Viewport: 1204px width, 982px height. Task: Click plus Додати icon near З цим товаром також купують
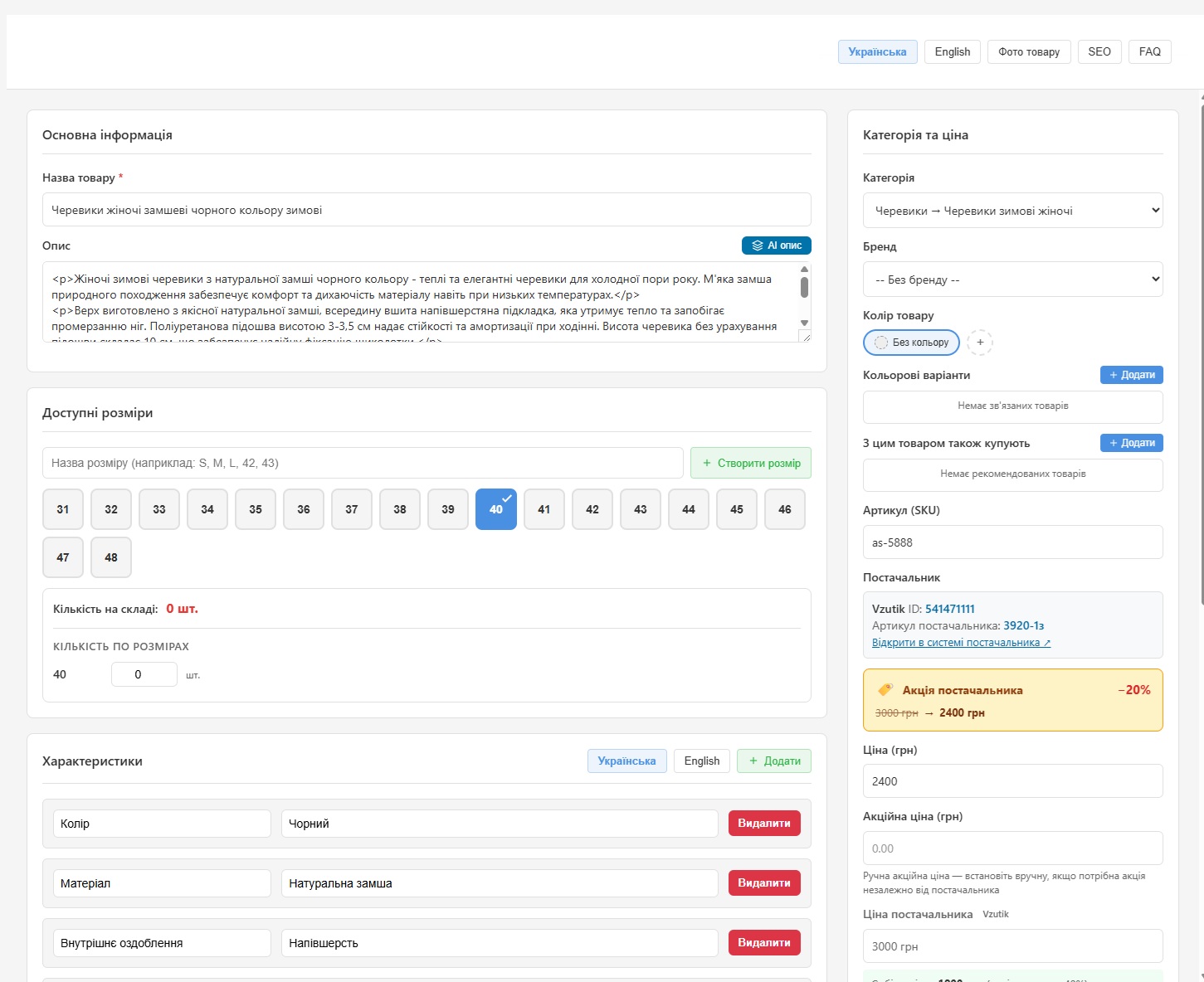tap(1114, 442)
